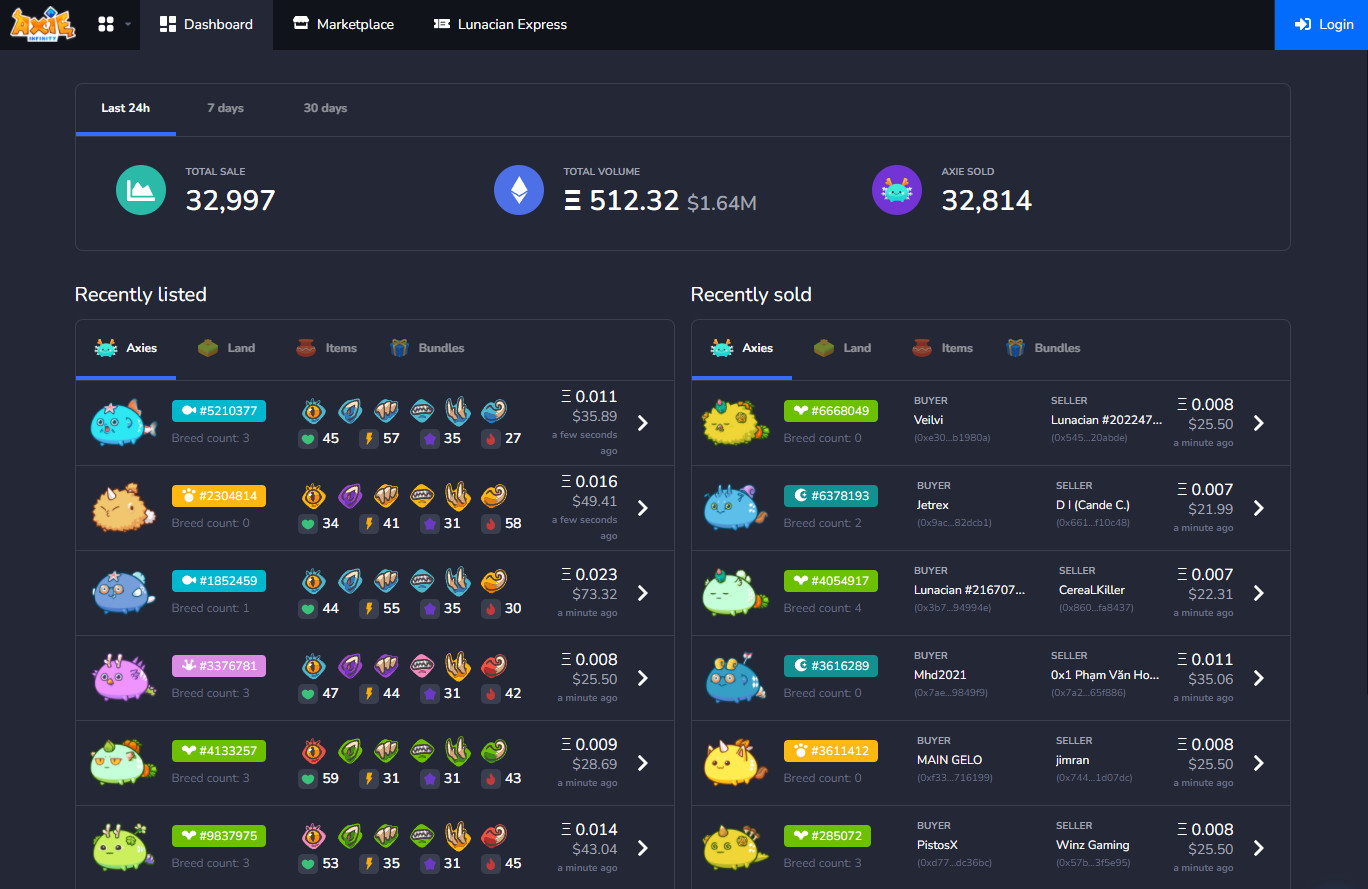Switch to the 7 days tab
The width and height of the screenshot is (1368, 889).
[x=226, y=108]
